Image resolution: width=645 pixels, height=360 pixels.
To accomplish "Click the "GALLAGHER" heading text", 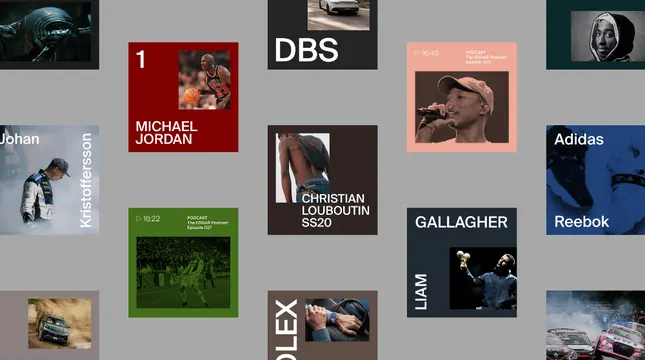I will [461, 222].
